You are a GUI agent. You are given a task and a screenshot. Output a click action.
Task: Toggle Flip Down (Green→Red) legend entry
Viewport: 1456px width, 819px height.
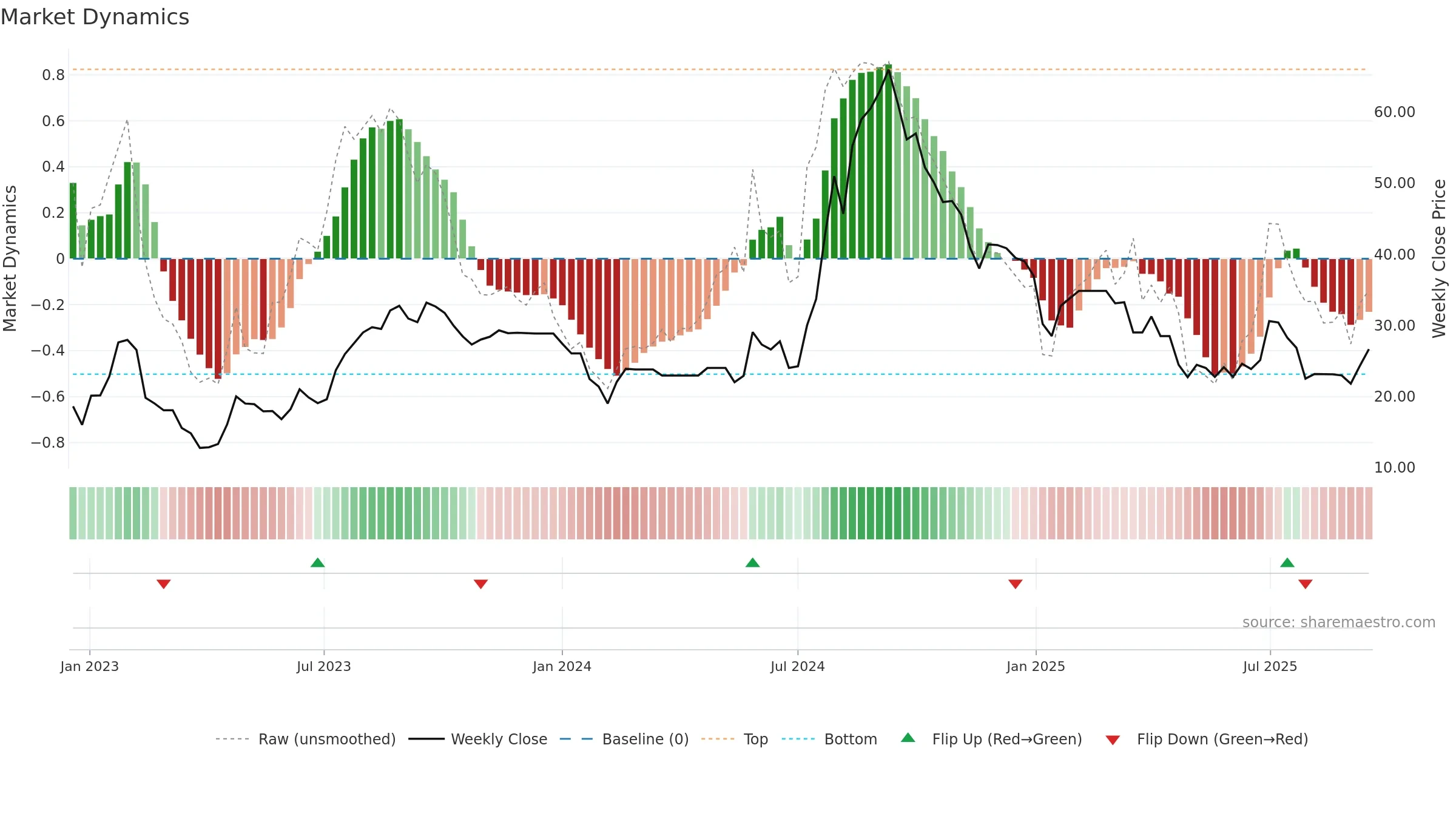point(1207,740)
